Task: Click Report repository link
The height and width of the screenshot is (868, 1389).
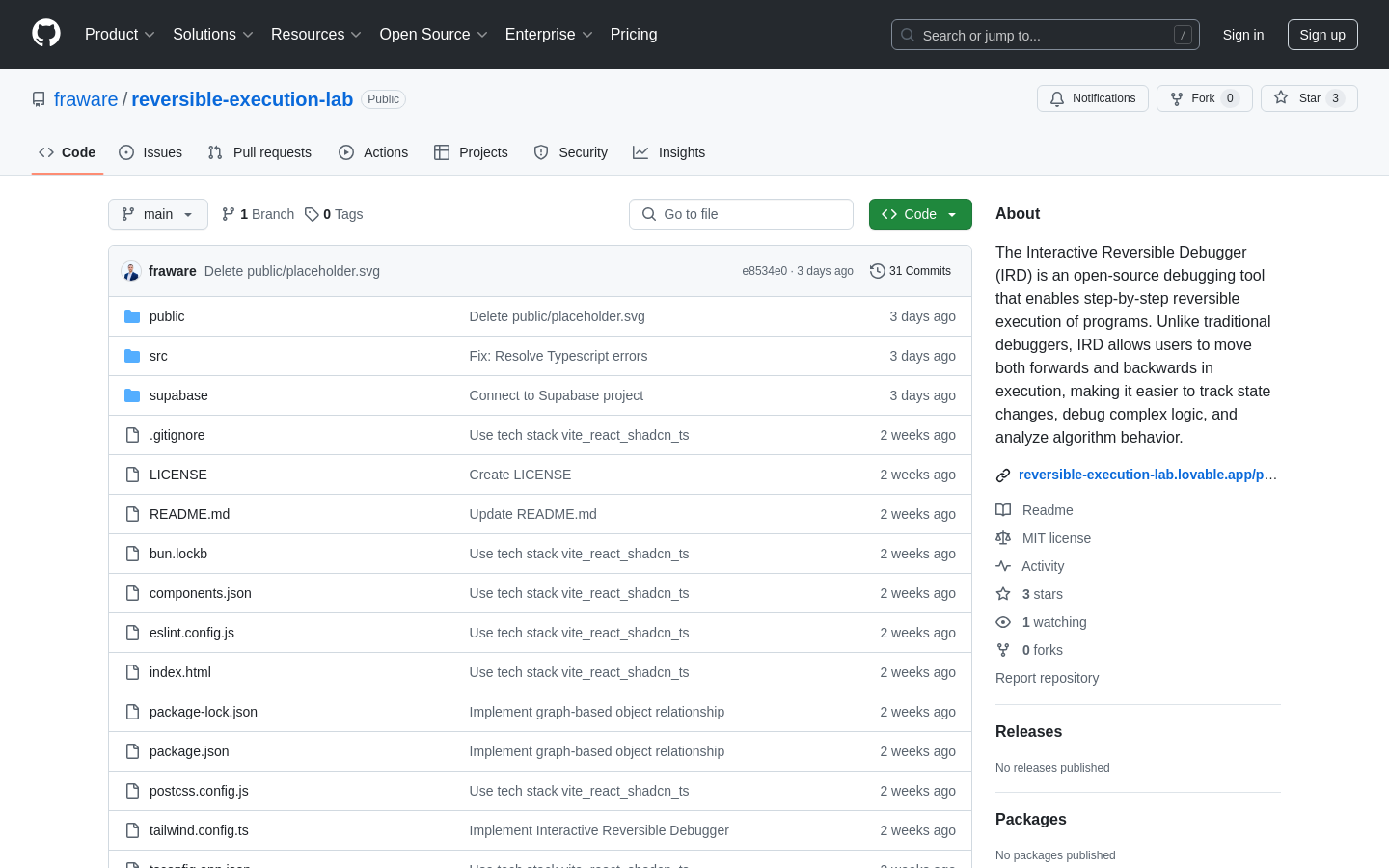Action: 1047,678
